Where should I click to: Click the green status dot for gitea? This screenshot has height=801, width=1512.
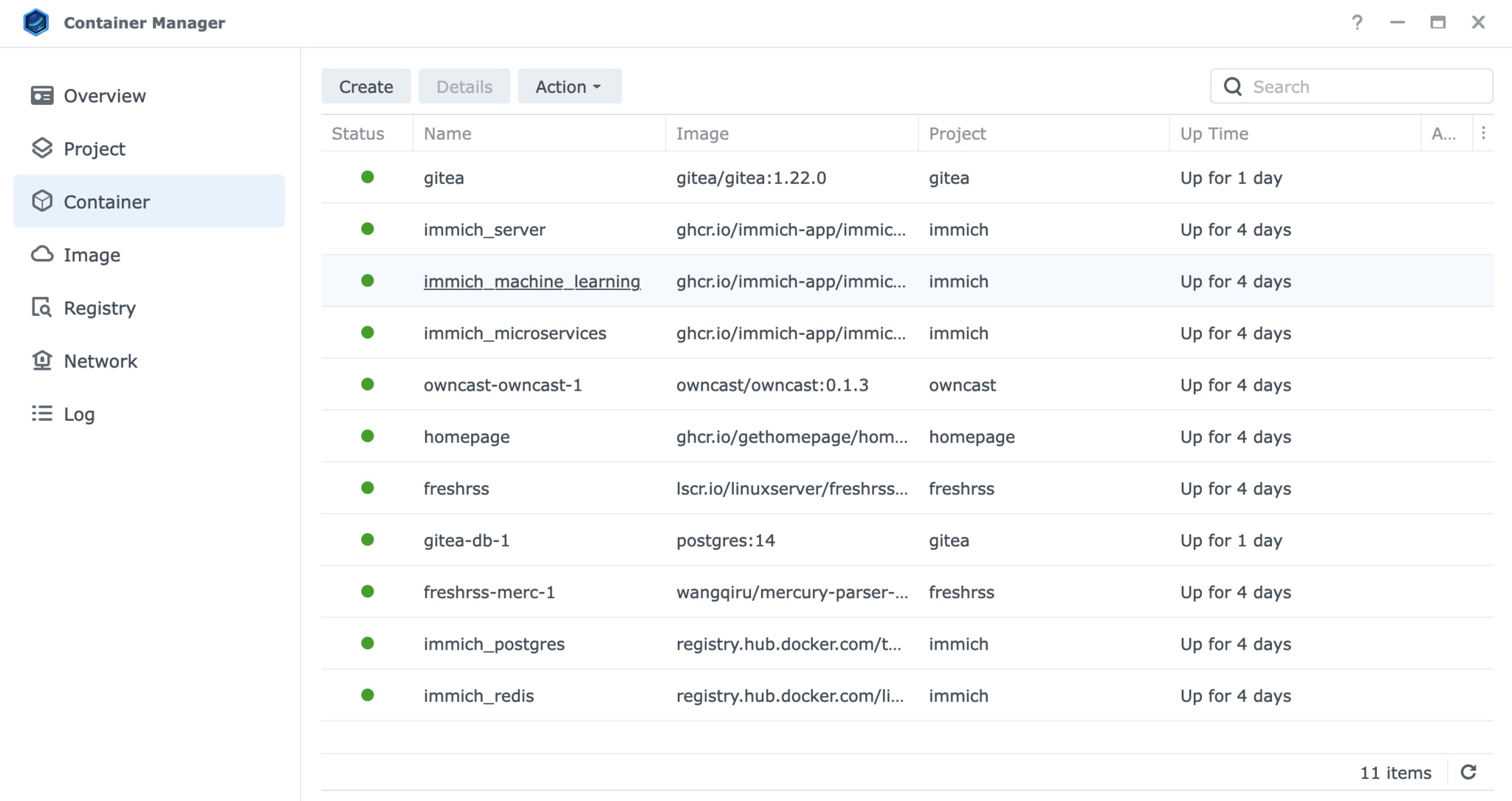tap(365, 178)
